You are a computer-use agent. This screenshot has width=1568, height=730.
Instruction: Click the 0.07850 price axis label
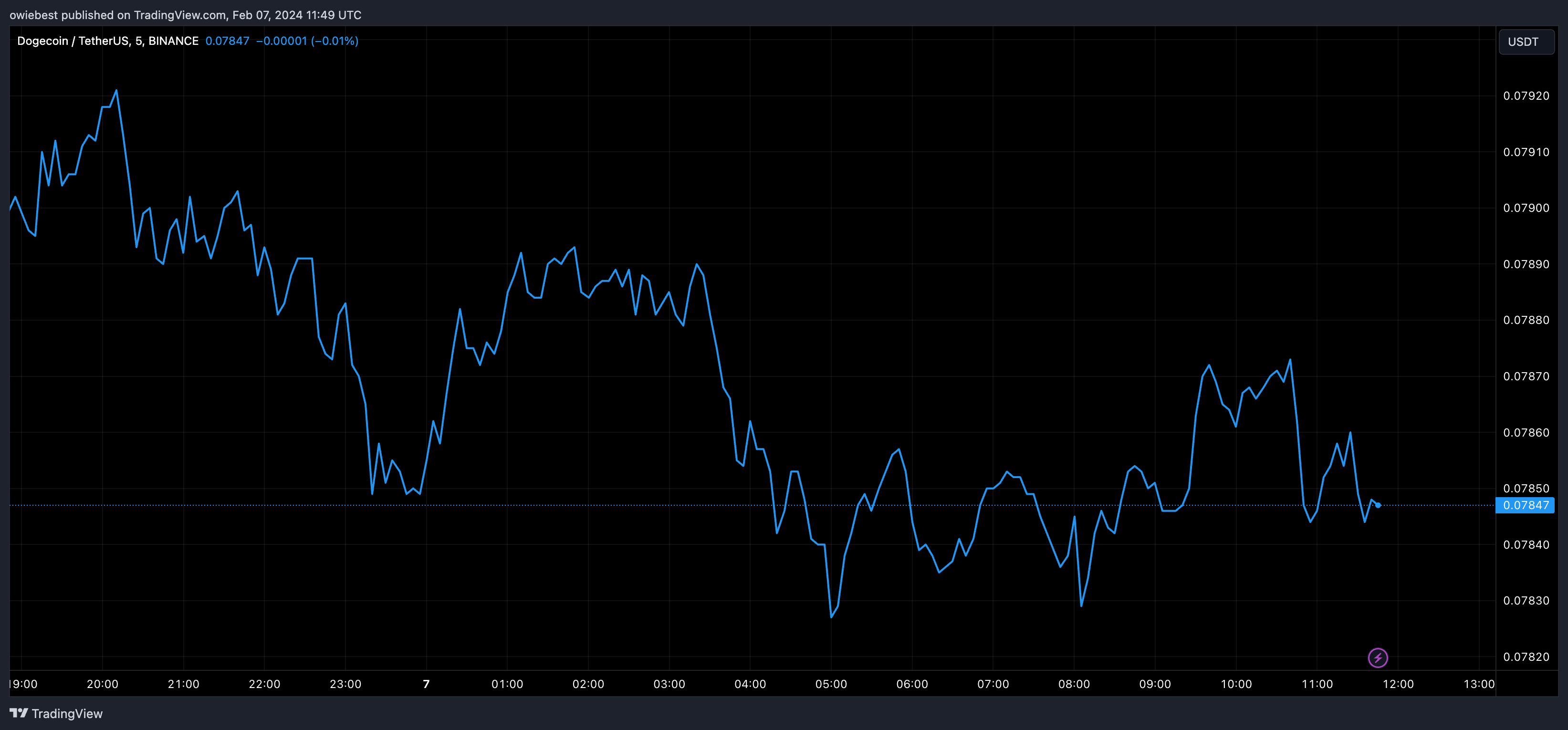click(x=1526, y=488)
